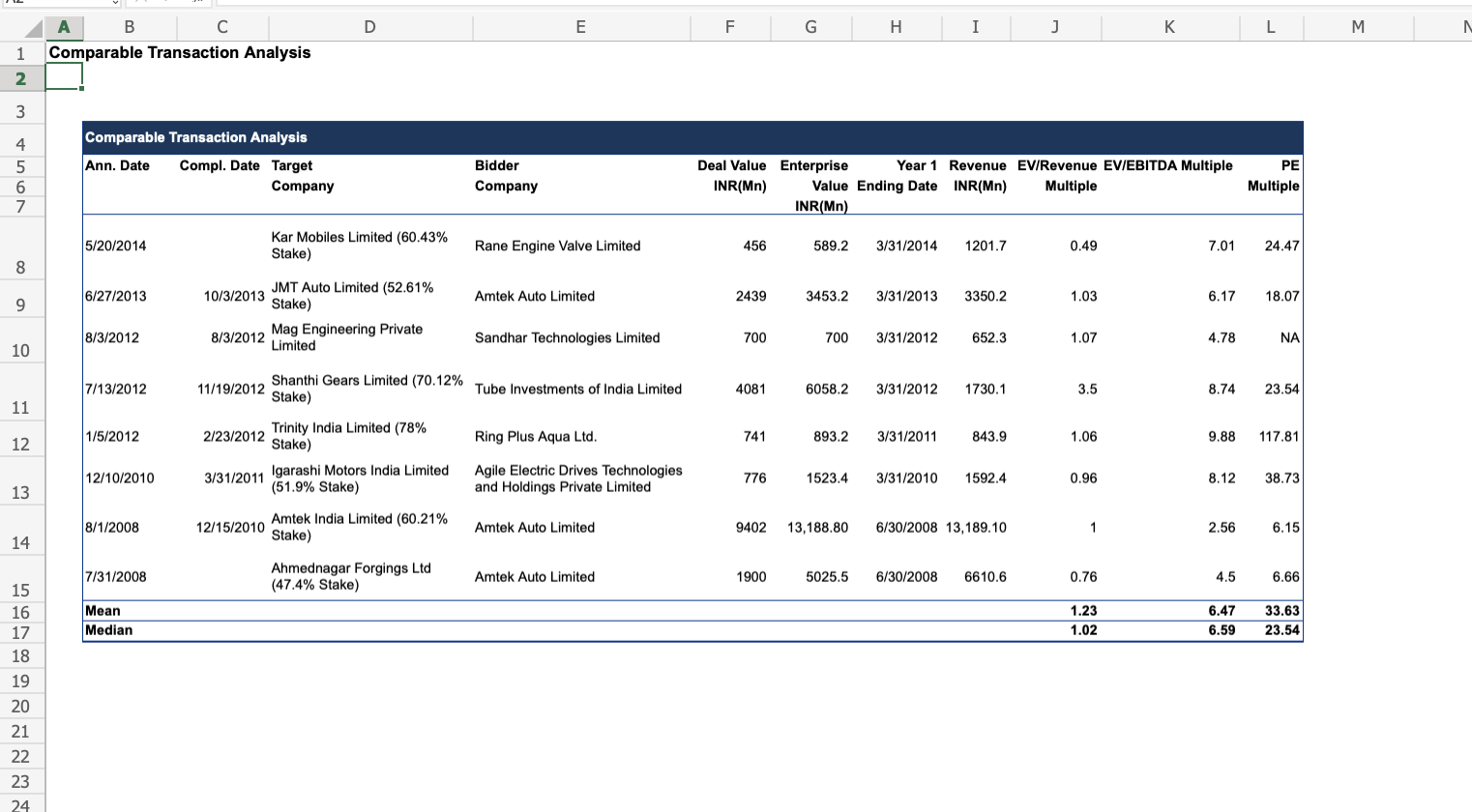Select the Mean label cell

click(x=103, y=611)
